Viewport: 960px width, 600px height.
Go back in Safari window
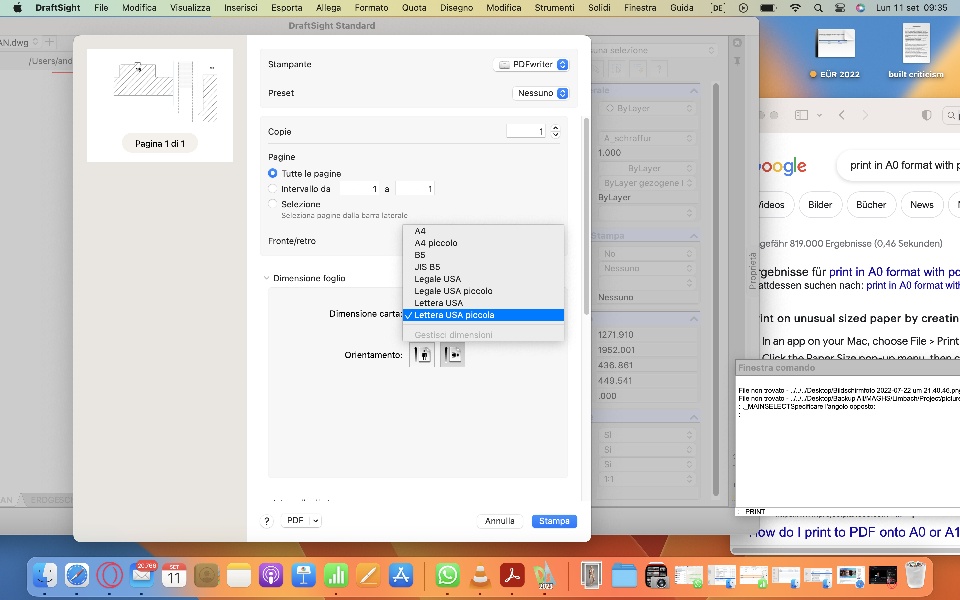(842, 115)
